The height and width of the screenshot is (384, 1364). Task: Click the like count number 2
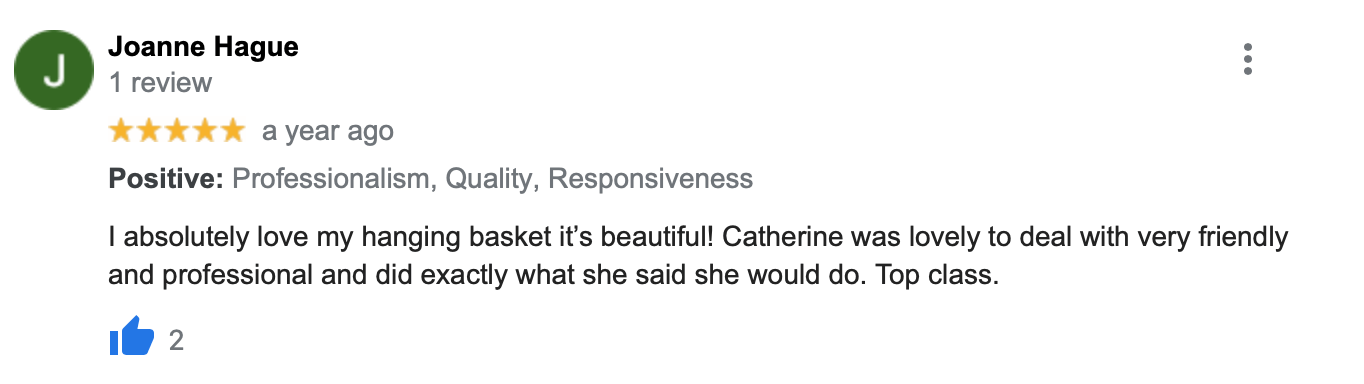click(x=176, y=340)
